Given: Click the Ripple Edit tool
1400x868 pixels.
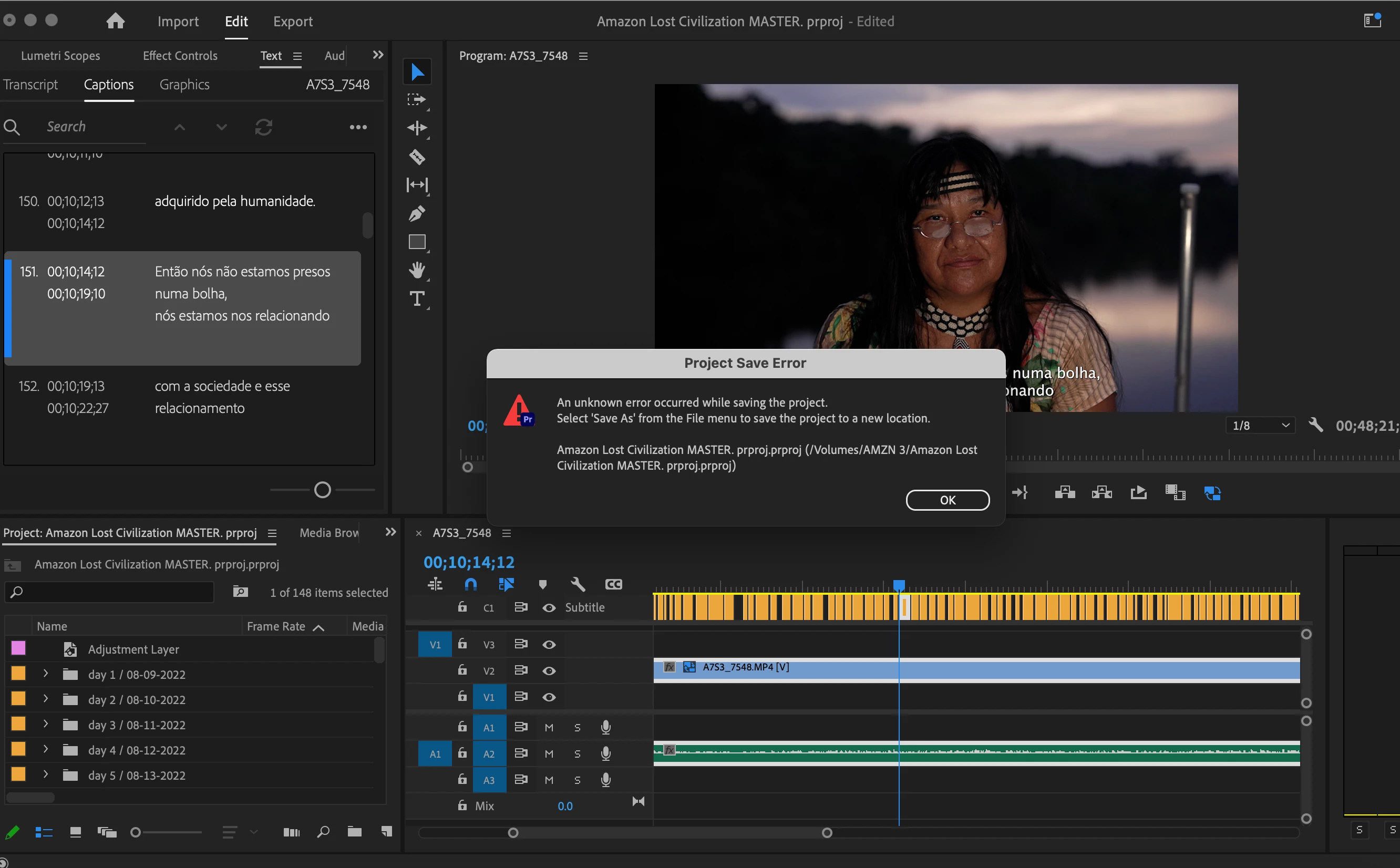Looking at the screenshot, I should pos(417,128).
